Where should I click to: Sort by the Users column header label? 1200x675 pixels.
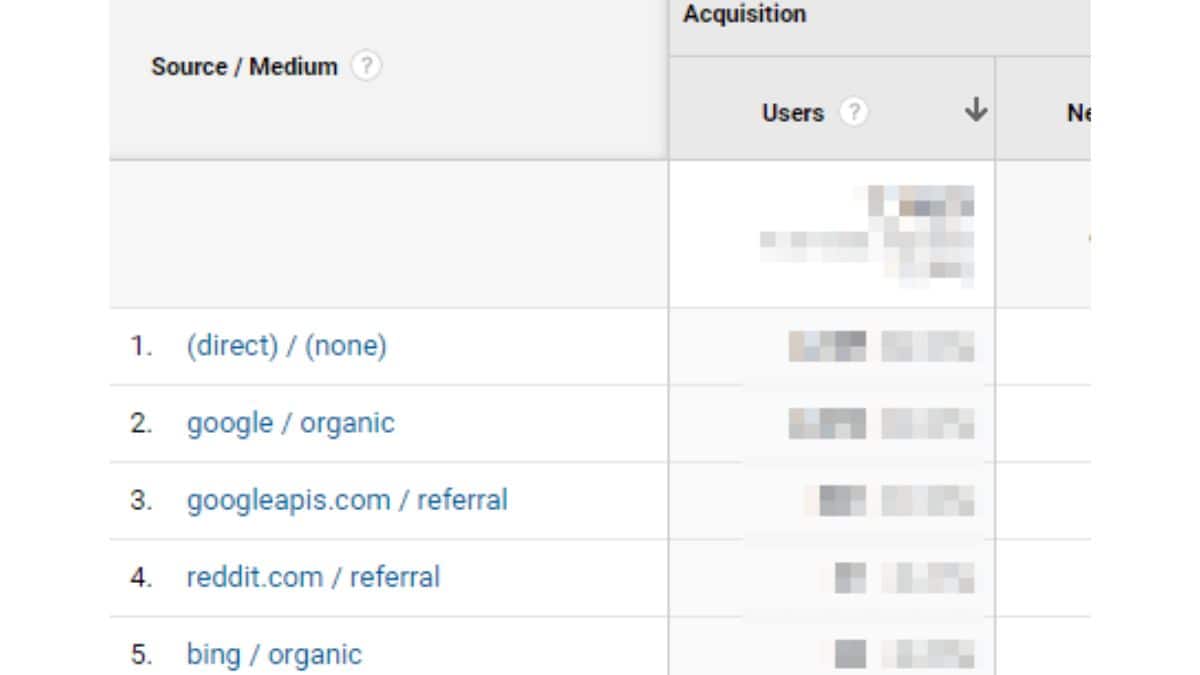pyautogui.click(x=792, y=113)
